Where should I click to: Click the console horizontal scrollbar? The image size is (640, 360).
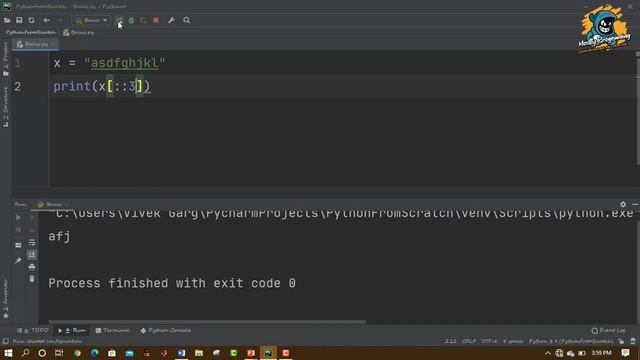click(x=207, y=322)
